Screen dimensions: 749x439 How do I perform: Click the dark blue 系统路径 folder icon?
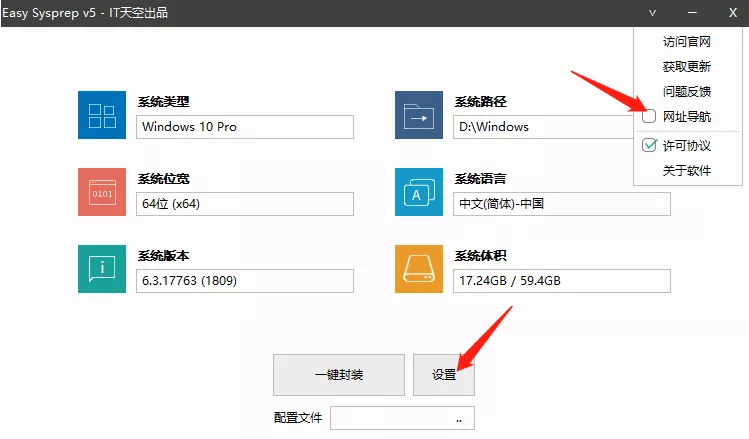pyautogui.click(x=419, y=115)
